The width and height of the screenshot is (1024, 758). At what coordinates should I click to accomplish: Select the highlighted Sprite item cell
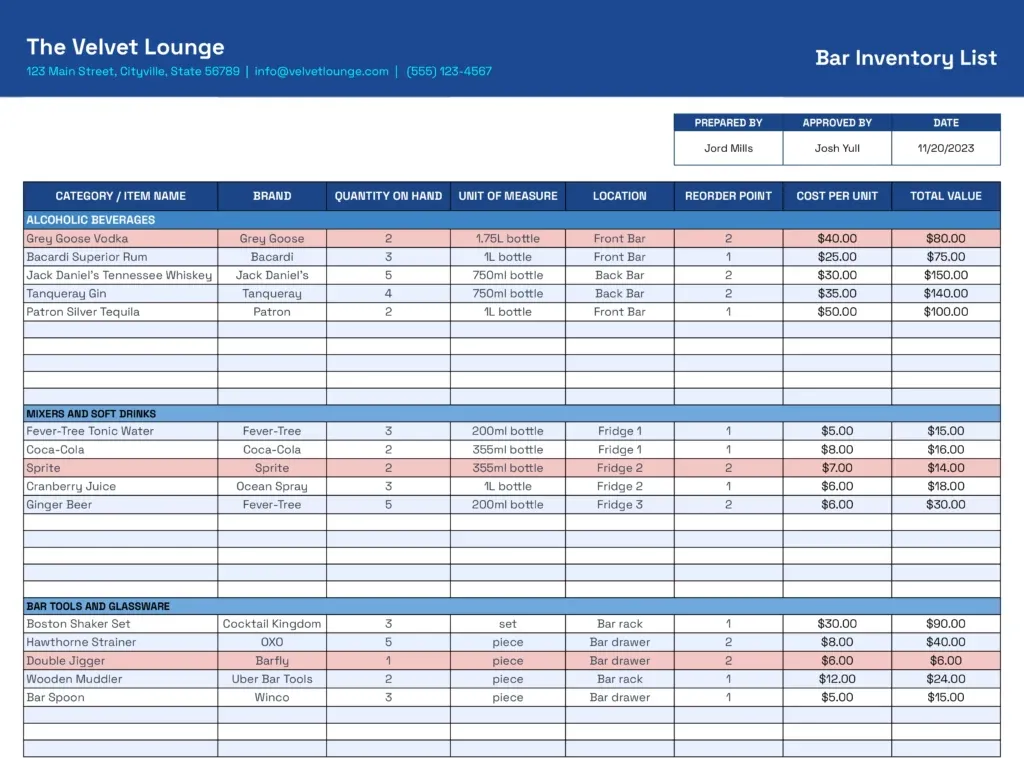(x=121, y=468)
